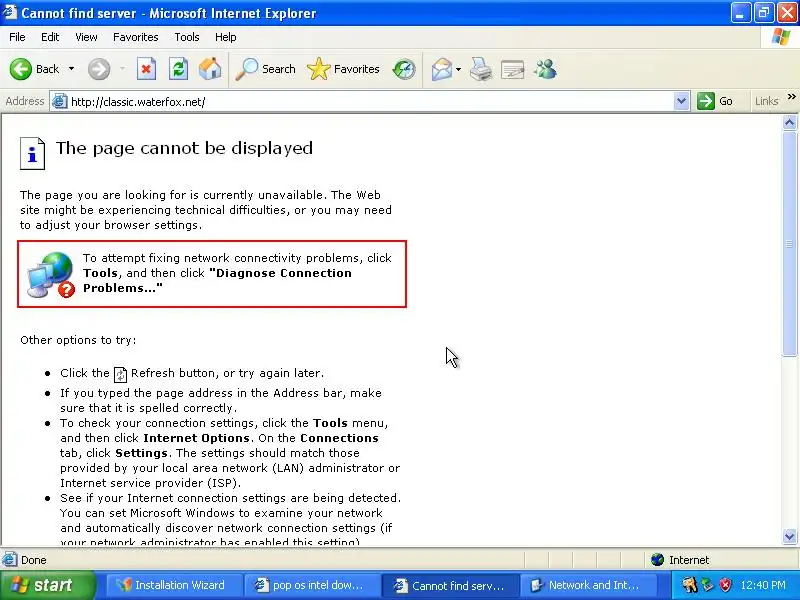Image resolution: width=800 pixels, height=600 pixels.
Task: Stop loading with the red X icon
Action: tap(146, 69)
